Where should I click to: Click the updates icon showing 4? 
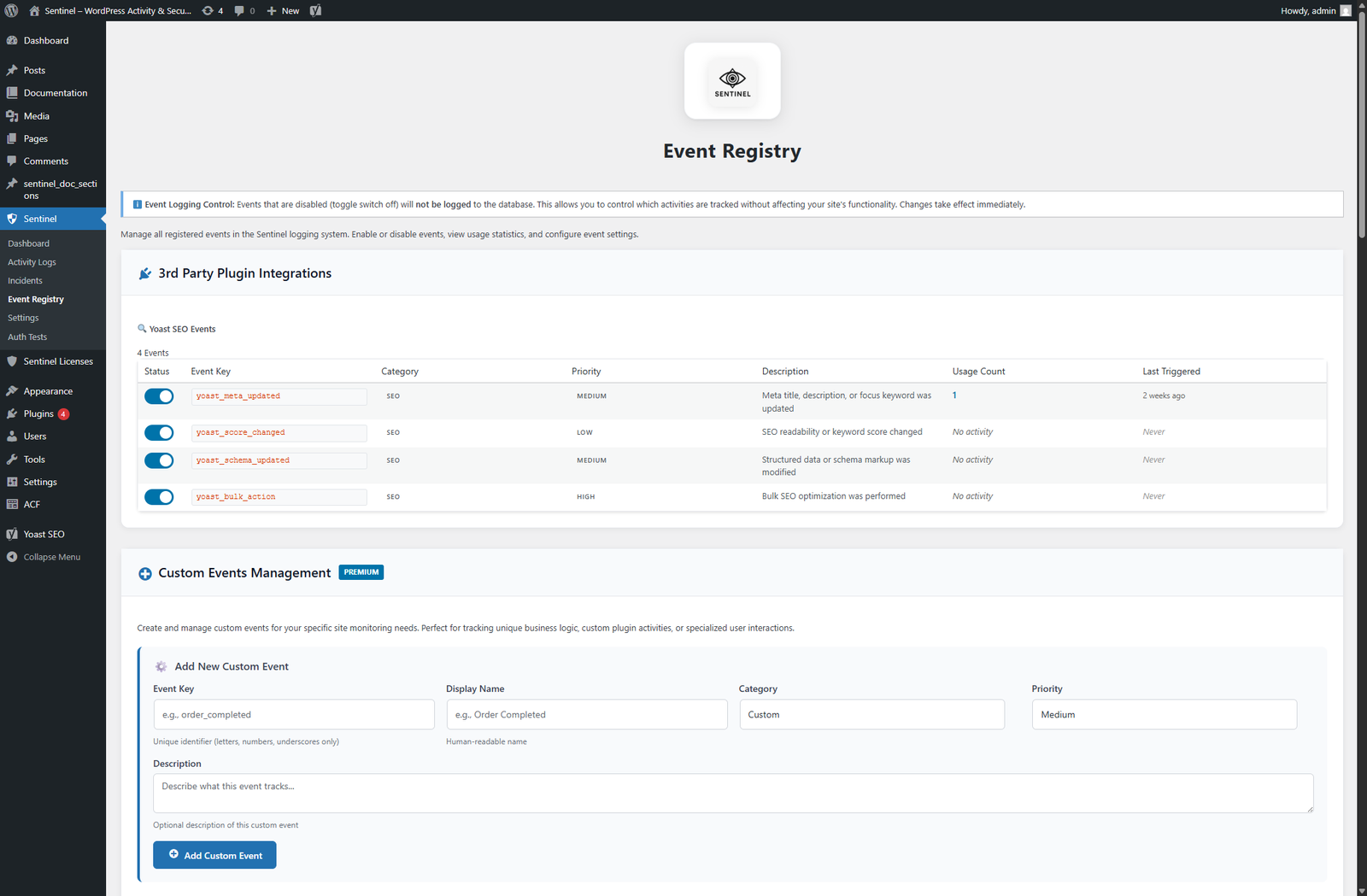[x=212, y=11]
